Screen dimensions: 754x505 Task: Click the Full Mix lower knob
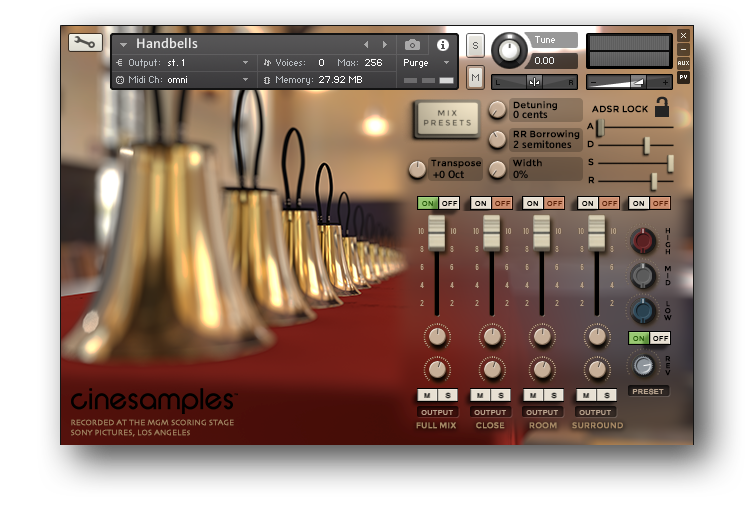click(x=437, y=370)
